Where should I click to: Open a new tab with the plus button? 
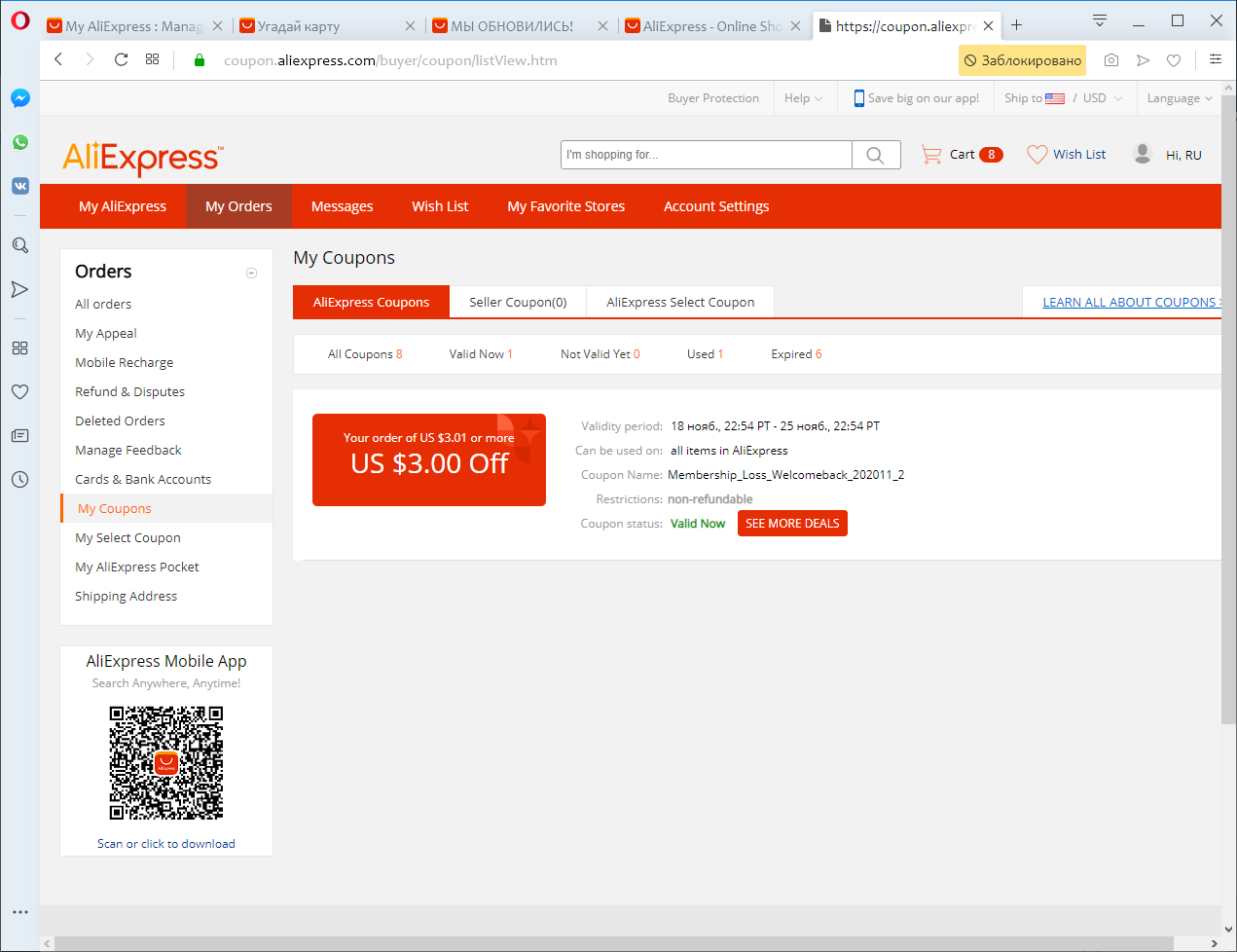click(1017, 25)
